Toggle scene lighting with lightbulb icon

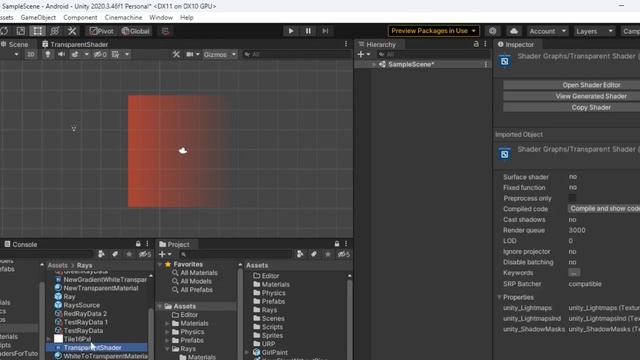(48, 54)
